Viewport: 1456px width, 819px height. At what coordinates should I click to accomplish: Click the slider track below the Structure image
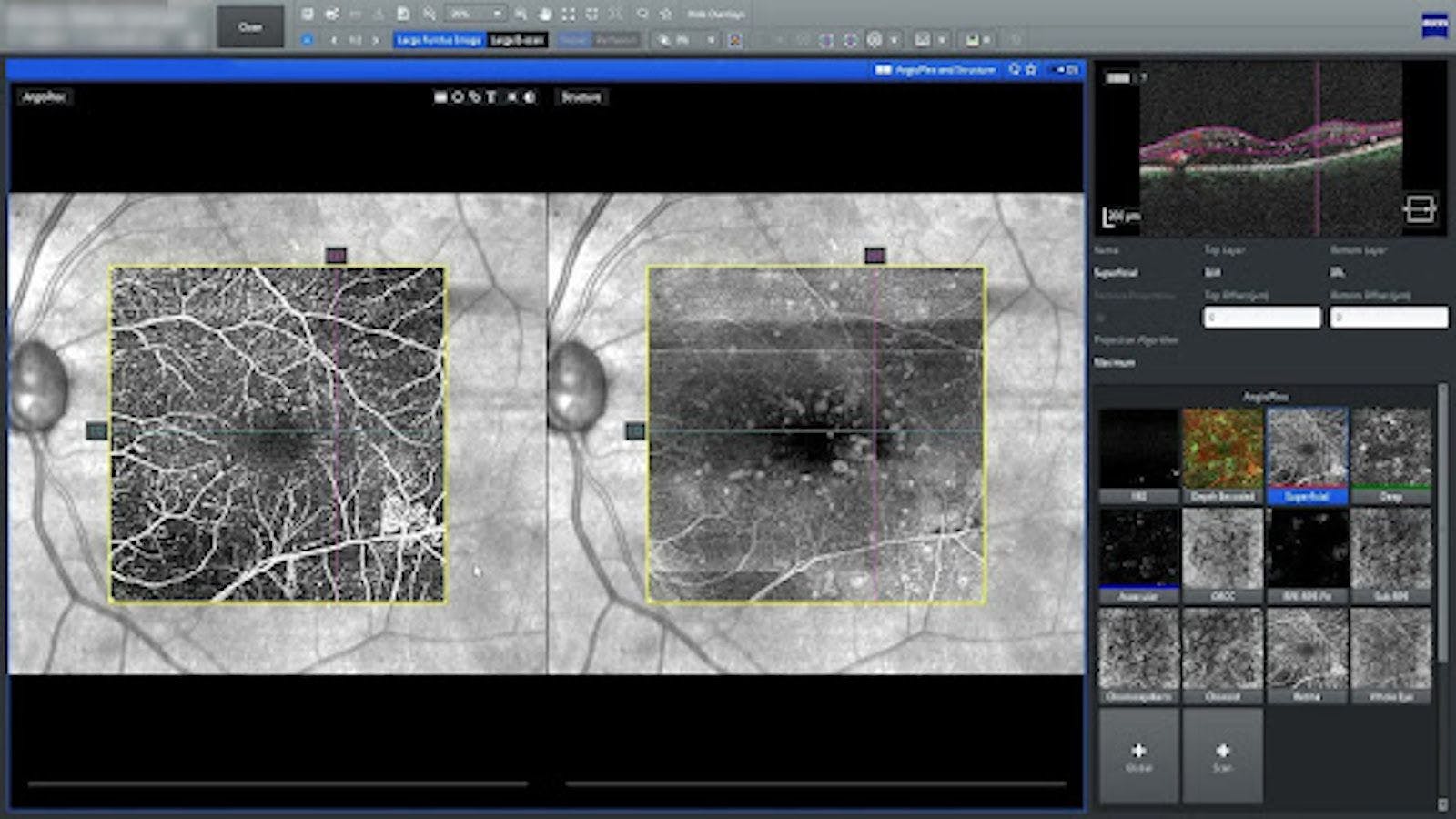pyautogui.click(x=815, y=783)
